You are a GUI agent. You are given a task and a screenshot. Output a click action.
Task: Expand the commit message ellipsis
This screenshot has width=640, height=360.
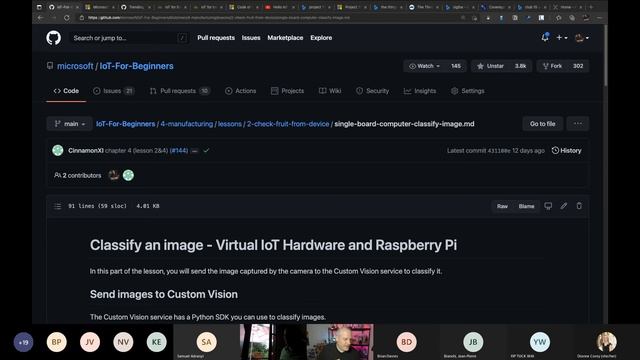tap(195, 151)
